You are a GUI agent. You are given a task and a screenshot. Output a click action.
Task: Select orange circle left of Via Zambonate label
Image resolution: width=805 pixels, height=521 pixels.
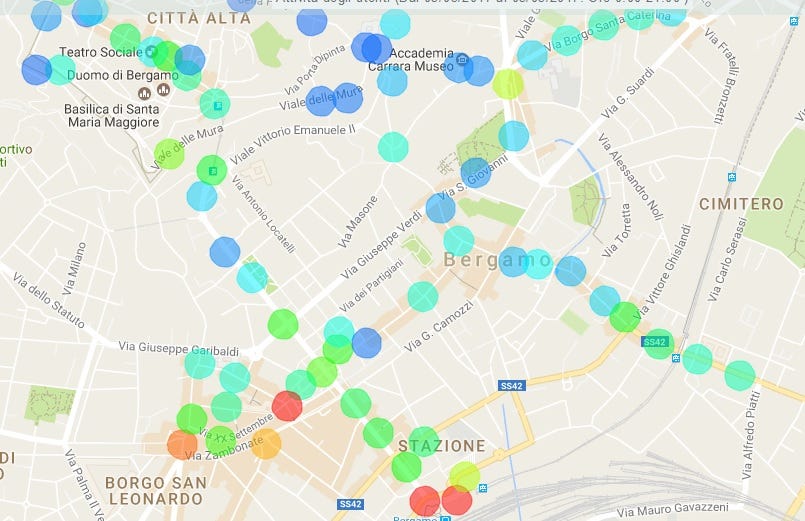point(182,445)
